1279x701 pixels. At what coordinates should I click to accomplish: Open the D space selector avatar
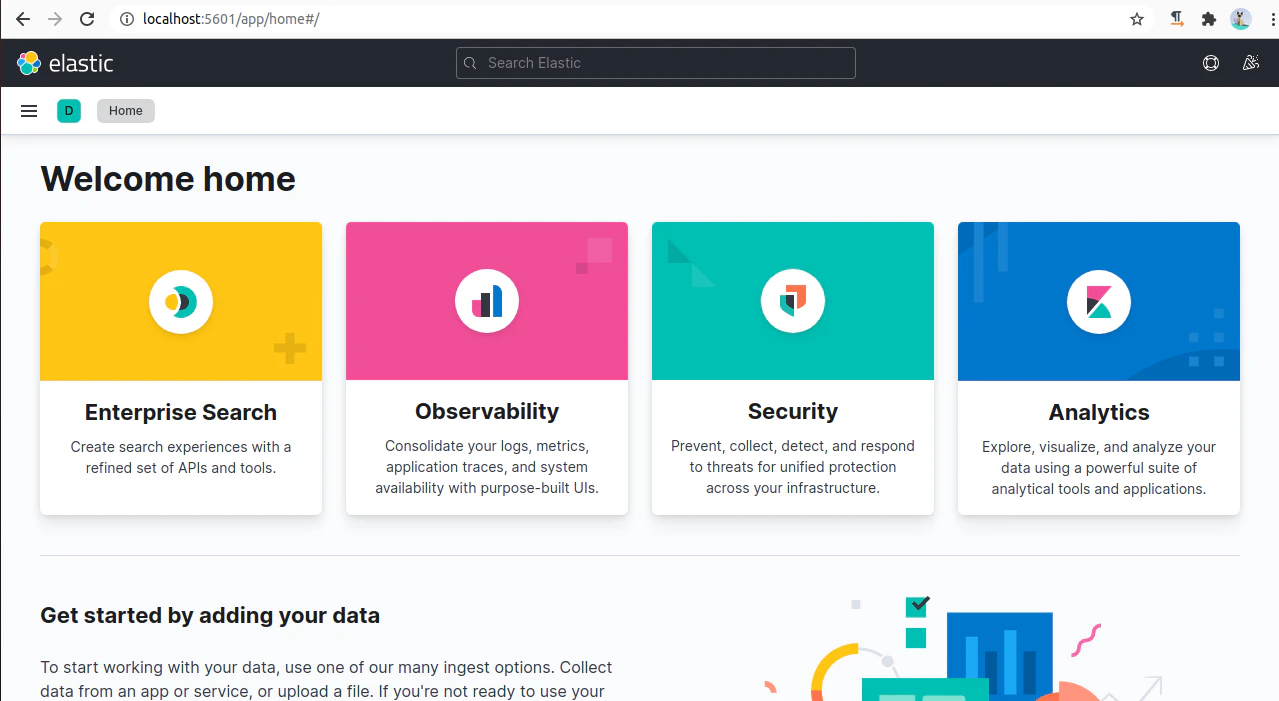(69, 111)
